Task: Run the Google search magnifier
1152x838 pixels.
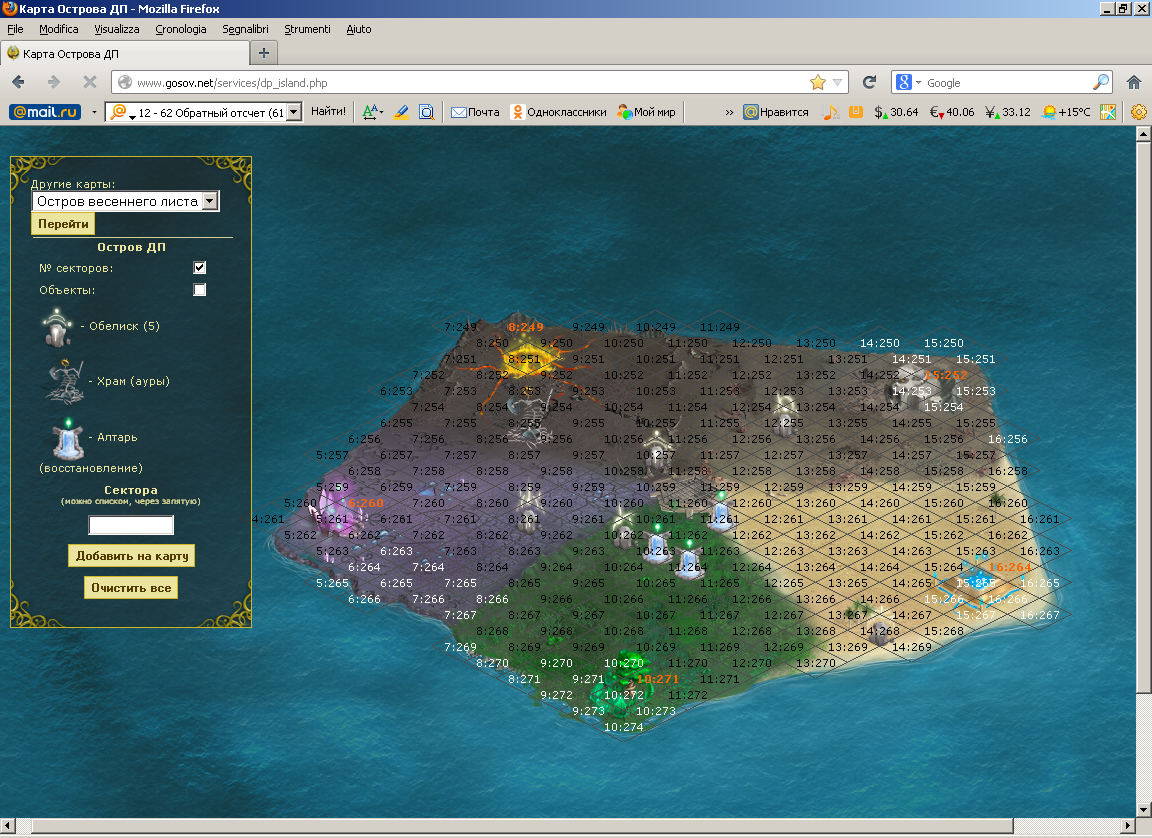Action: (x=1101, y=82)
